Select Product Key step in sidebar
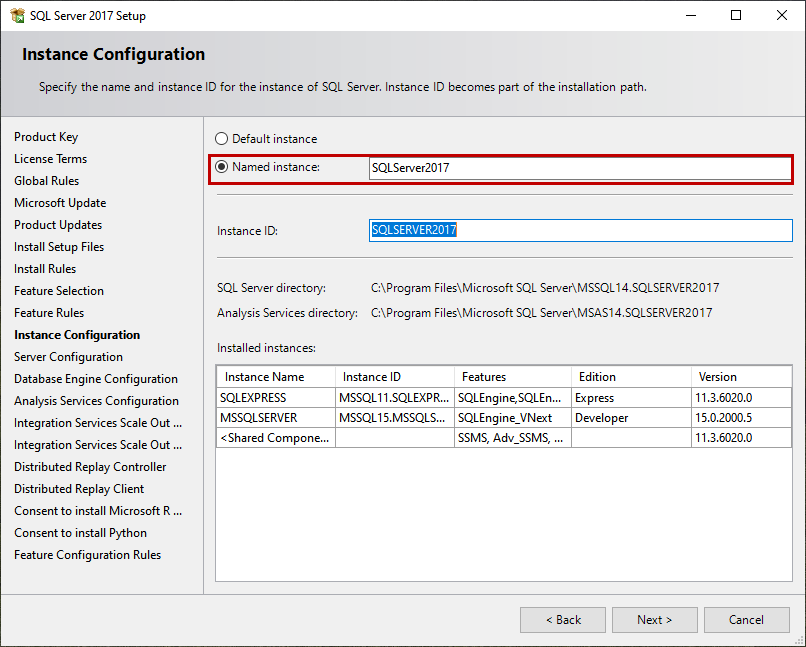The height and width of the screenshot is (647, 806). [46, 137]
